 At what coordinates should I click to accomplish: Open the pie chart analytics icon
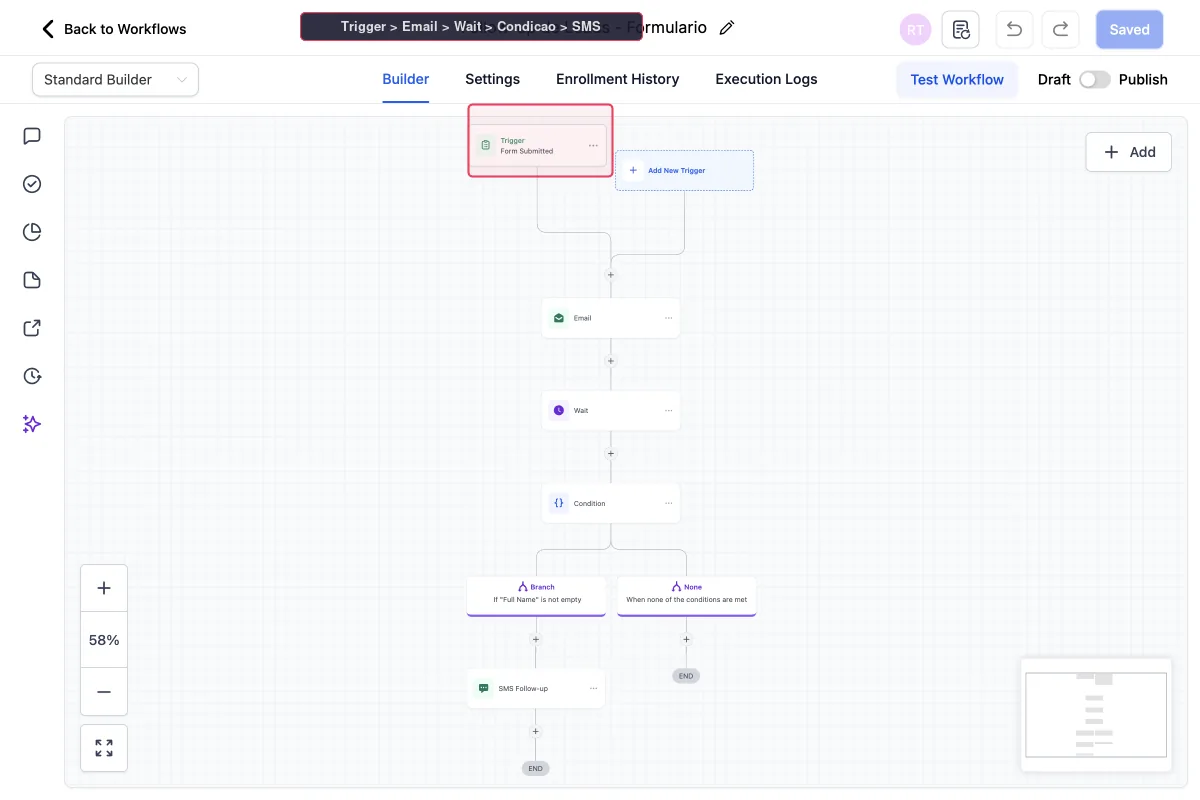point(31,231)
